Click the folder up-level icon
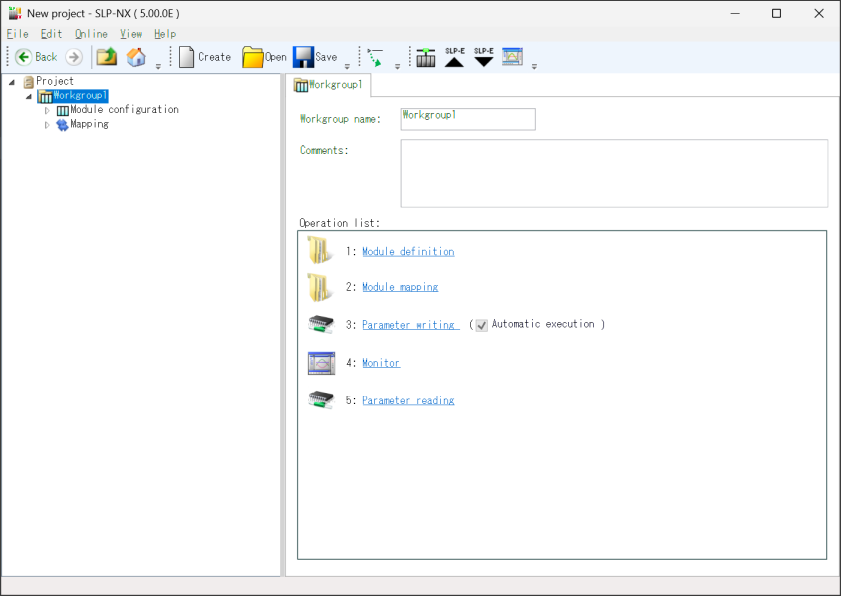841x596 pixels. coord(107,57)
